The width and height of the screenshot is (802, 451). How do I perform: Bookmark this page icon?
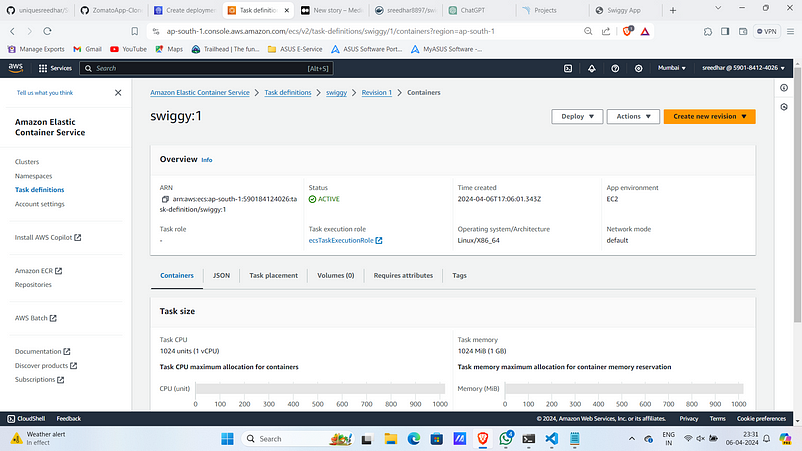click(x=135, y=31)
